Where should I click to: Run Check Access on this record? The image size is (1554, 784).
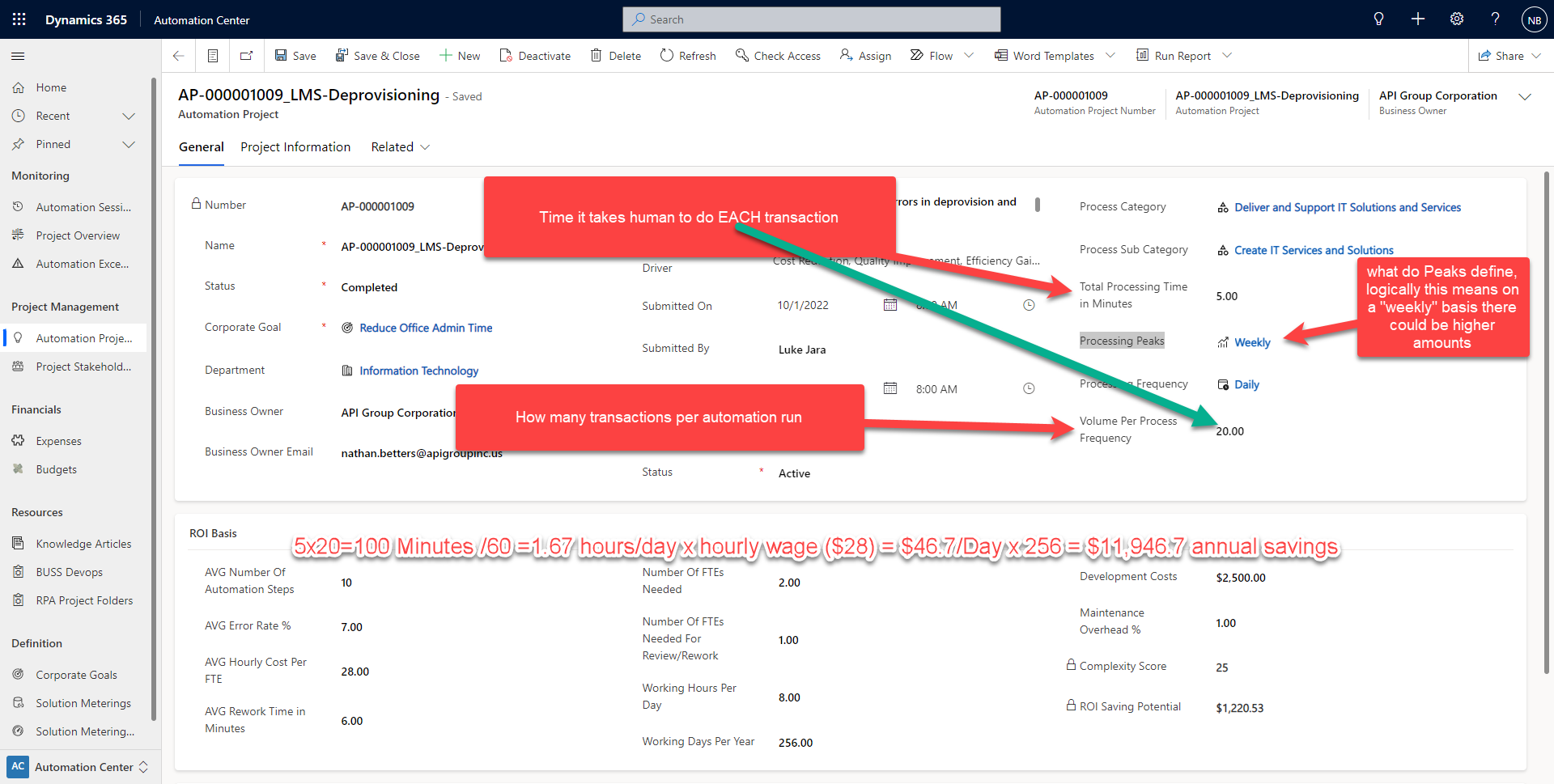tap(778, 55)
